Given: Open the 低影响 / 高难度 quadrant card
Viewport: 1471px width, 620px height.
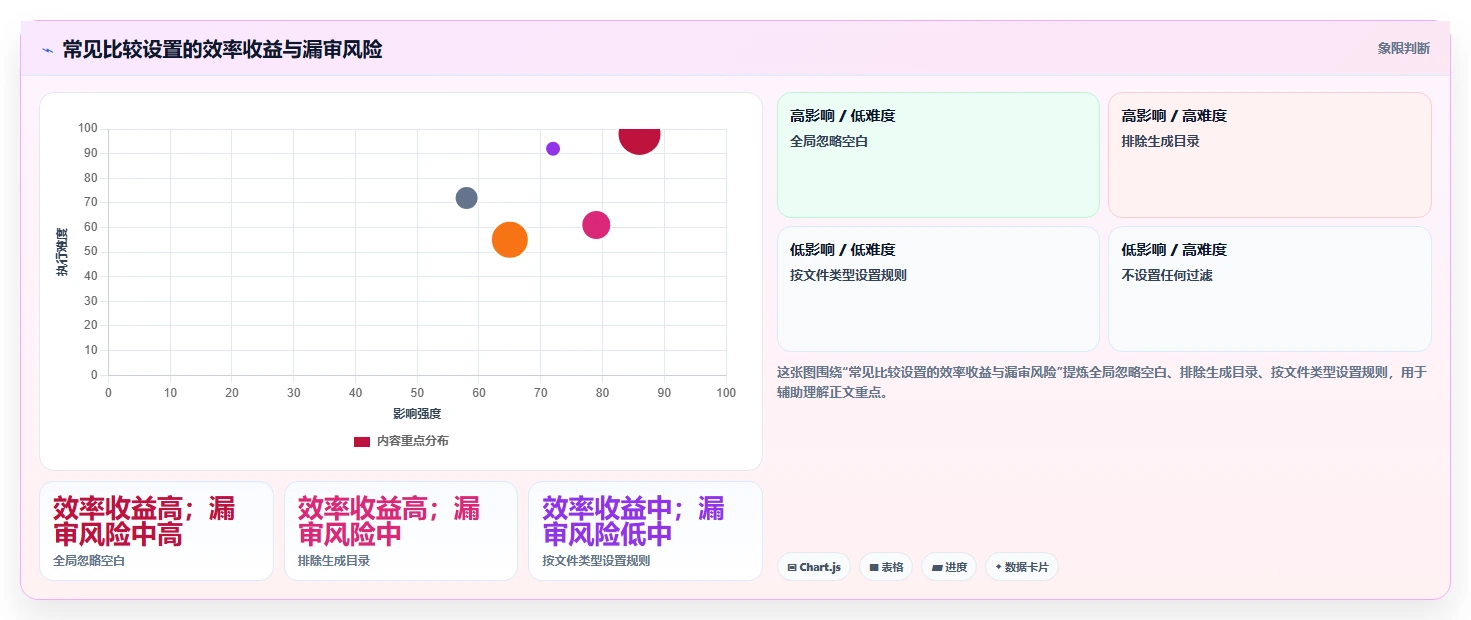Looking at the screenshot, I should click(1270, 289).
